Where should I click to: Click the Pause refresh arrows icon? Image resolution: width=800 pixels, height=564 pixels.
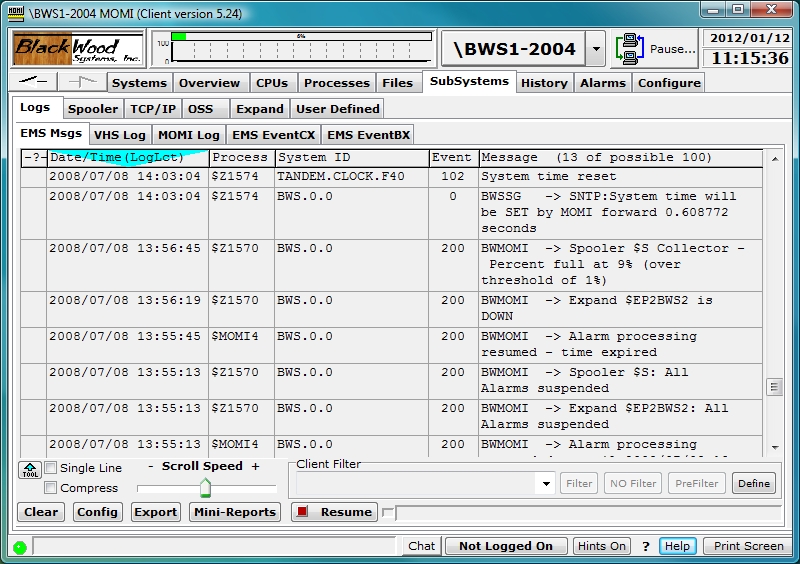coord(631,48)
